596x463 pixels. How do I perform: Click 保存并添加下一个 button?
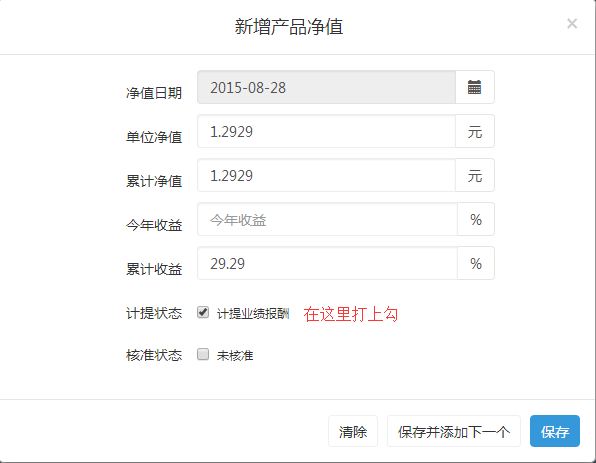[454, 431]
